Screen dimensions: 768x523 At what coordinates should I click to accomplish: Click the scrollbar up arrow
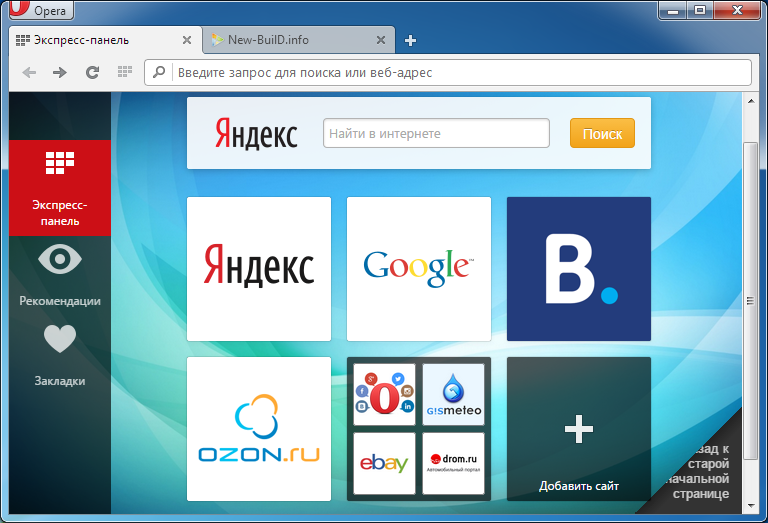[x=750, y=101]
